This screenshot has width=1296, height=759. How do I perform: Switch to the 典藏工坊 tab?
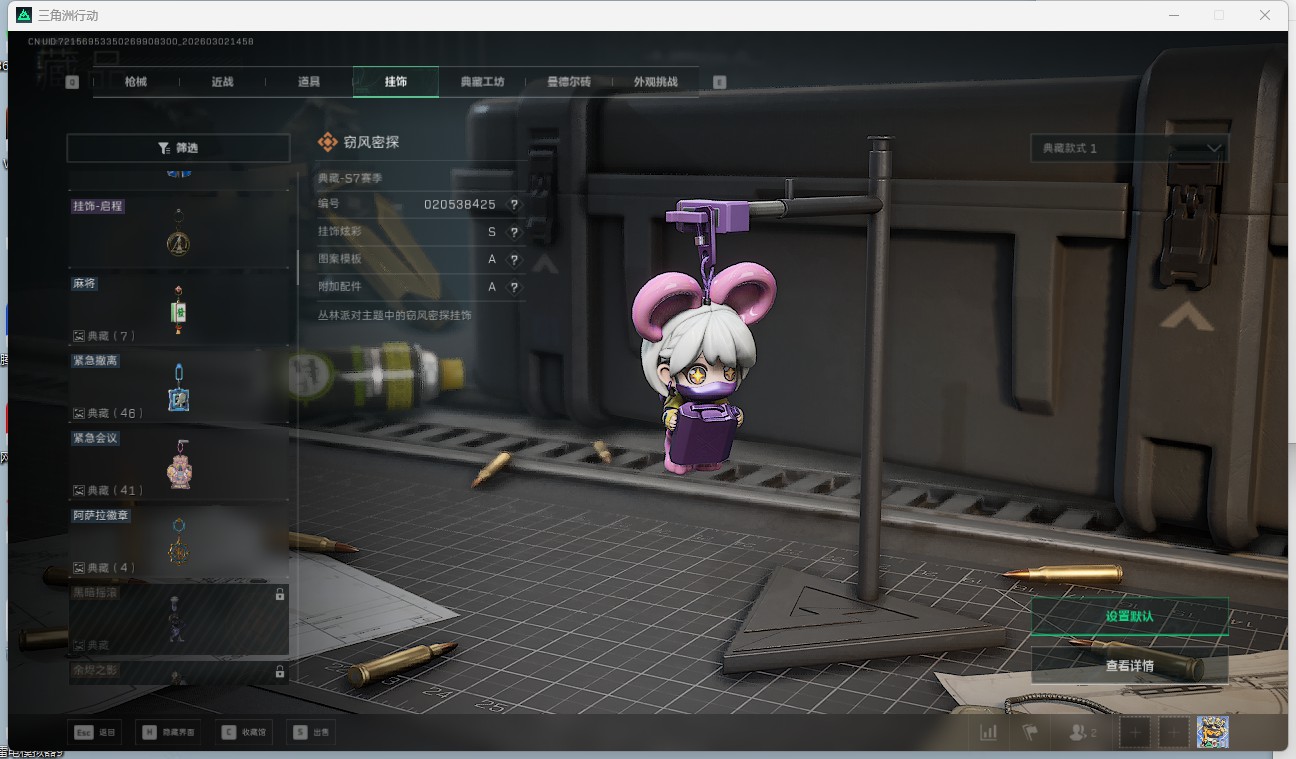tap(482, 82)
